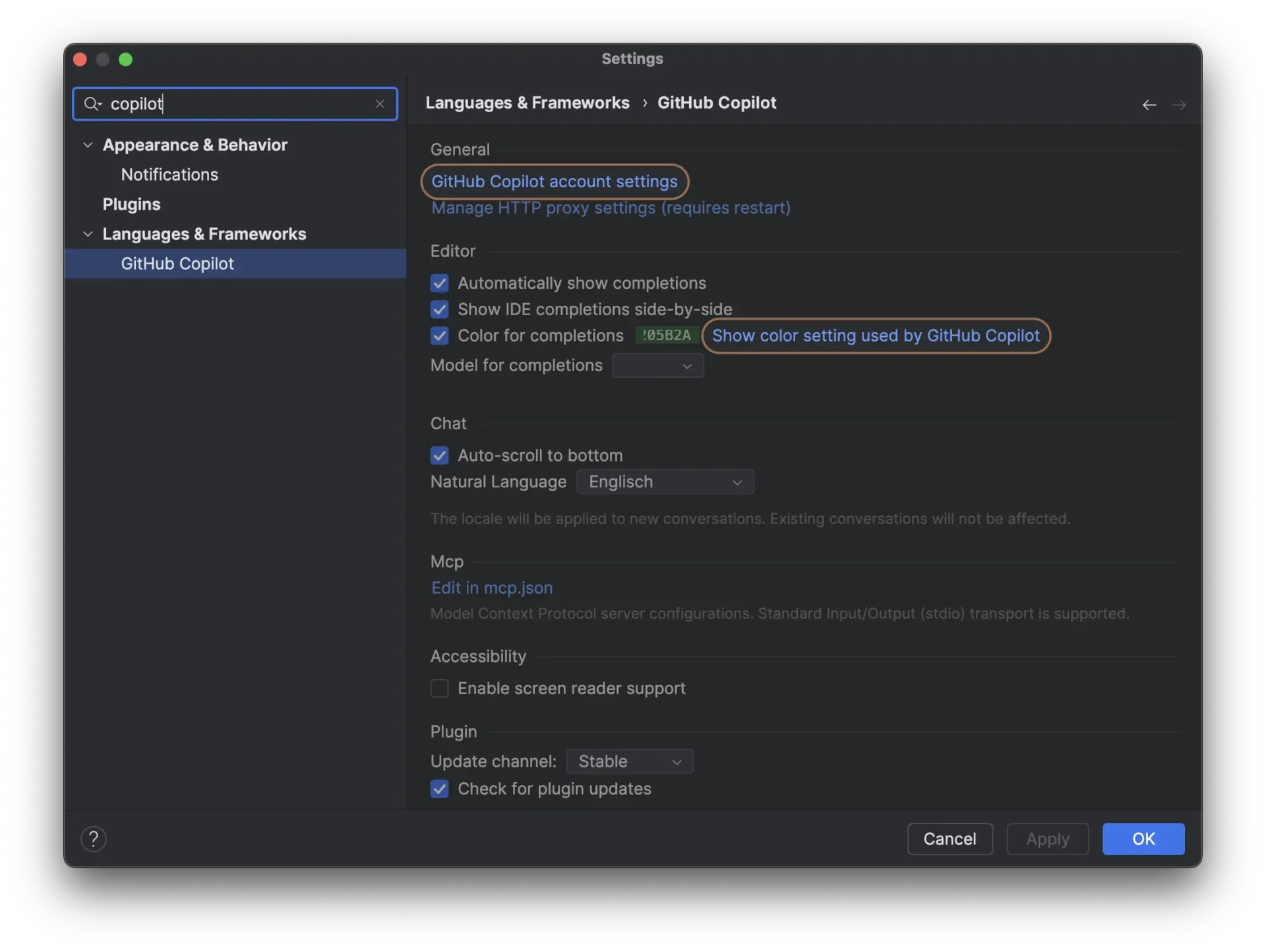1266x952 pixels.
Task: Select Plugins in the settings tree
Action: coord(131,204)
